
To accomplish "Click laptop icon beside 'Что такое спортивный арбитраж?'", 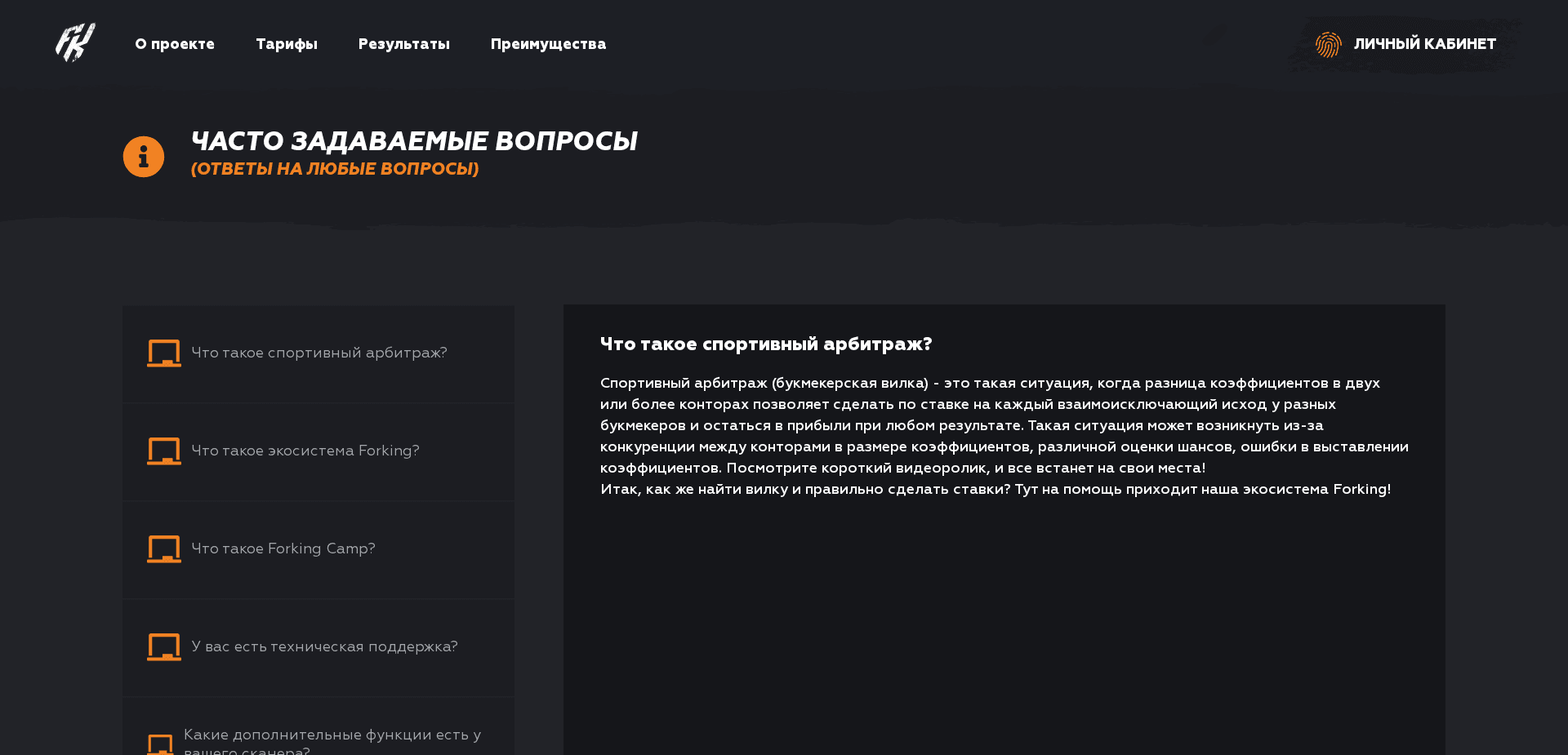I will coord(163,353).
